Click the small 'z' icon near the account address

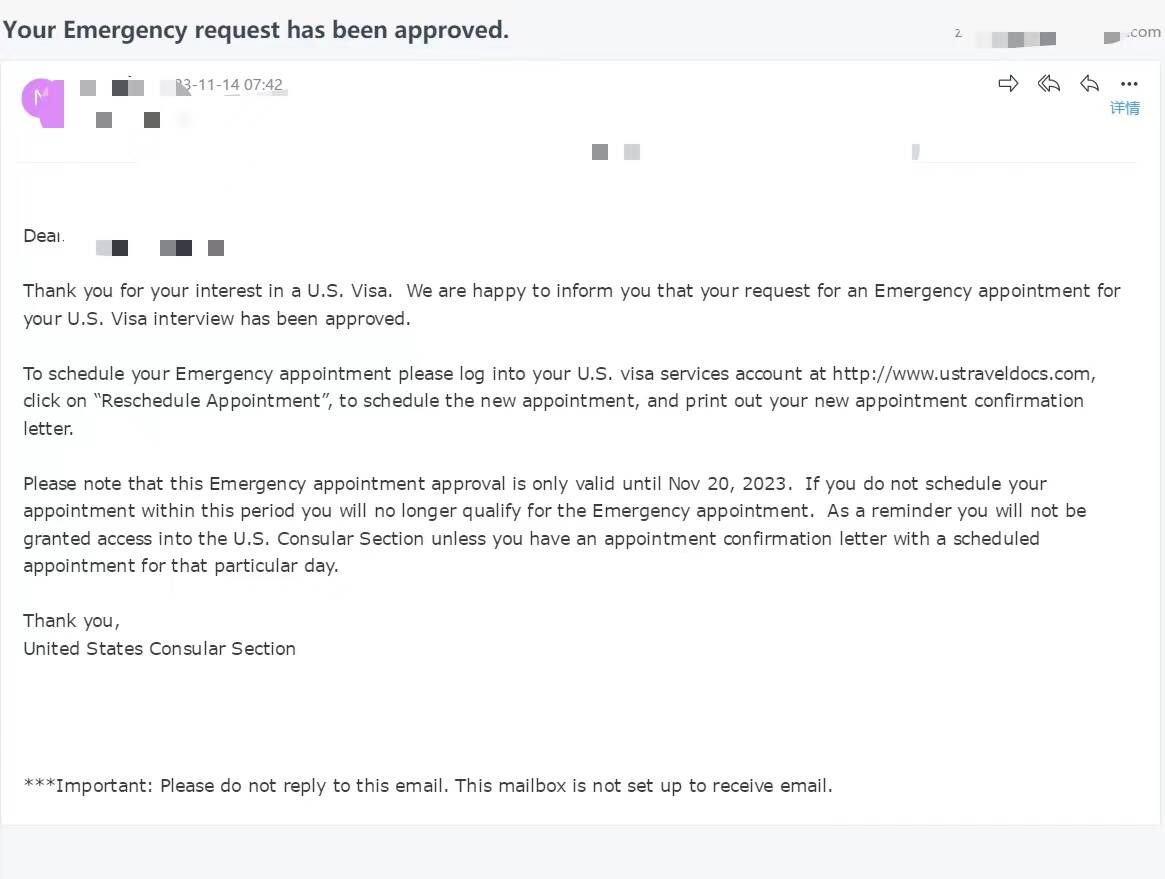point(958,33)
